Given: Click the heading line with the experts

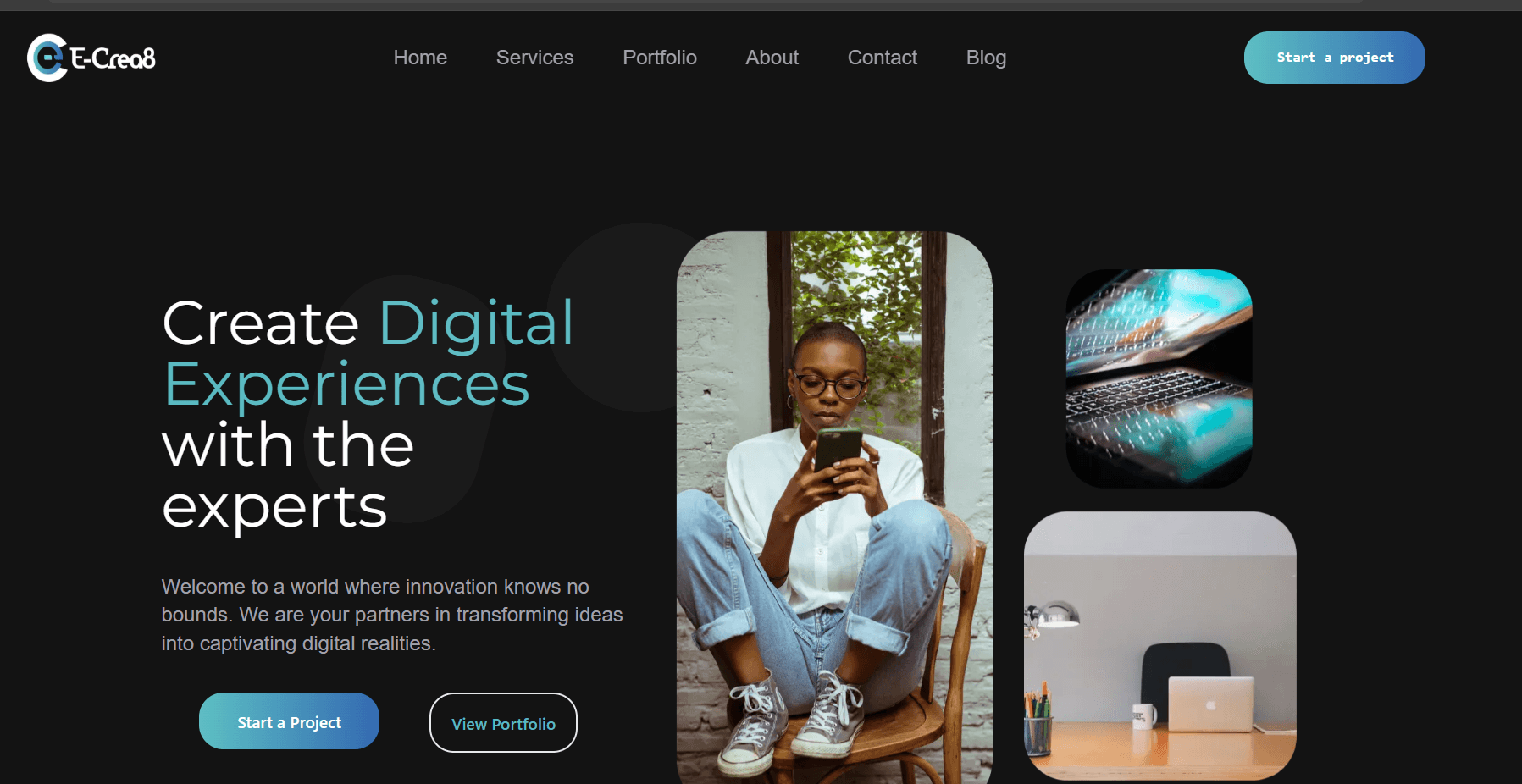Looking at the screenshot, I should click(x=288, y=476).
